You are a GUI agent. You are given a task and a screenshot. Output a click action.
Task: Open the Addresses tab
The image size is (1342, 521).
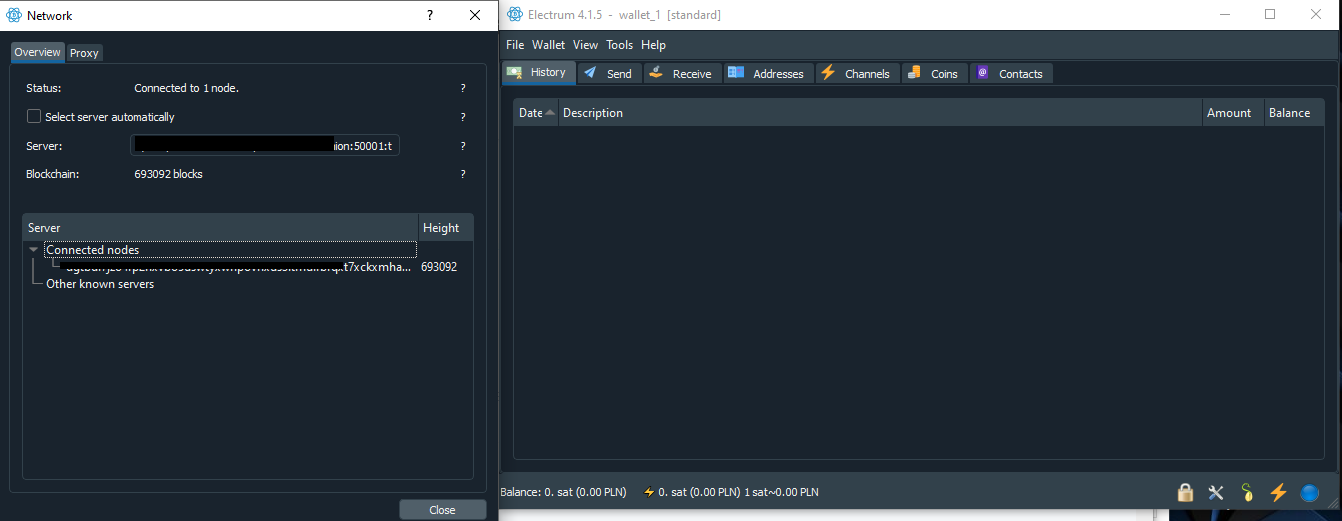767,73
